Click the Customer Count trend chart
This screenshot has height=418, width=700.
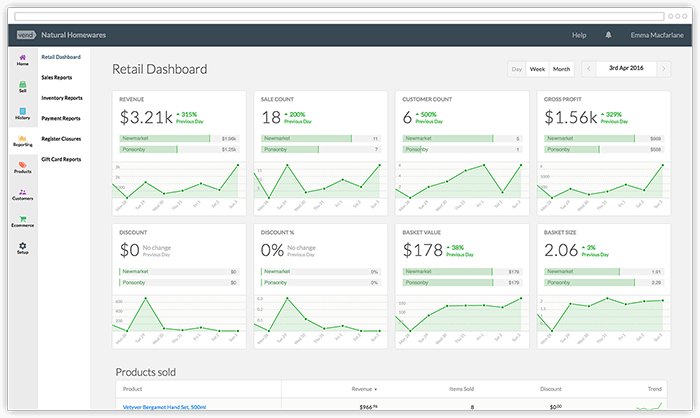pyautogui.click(x=462, y=186)
